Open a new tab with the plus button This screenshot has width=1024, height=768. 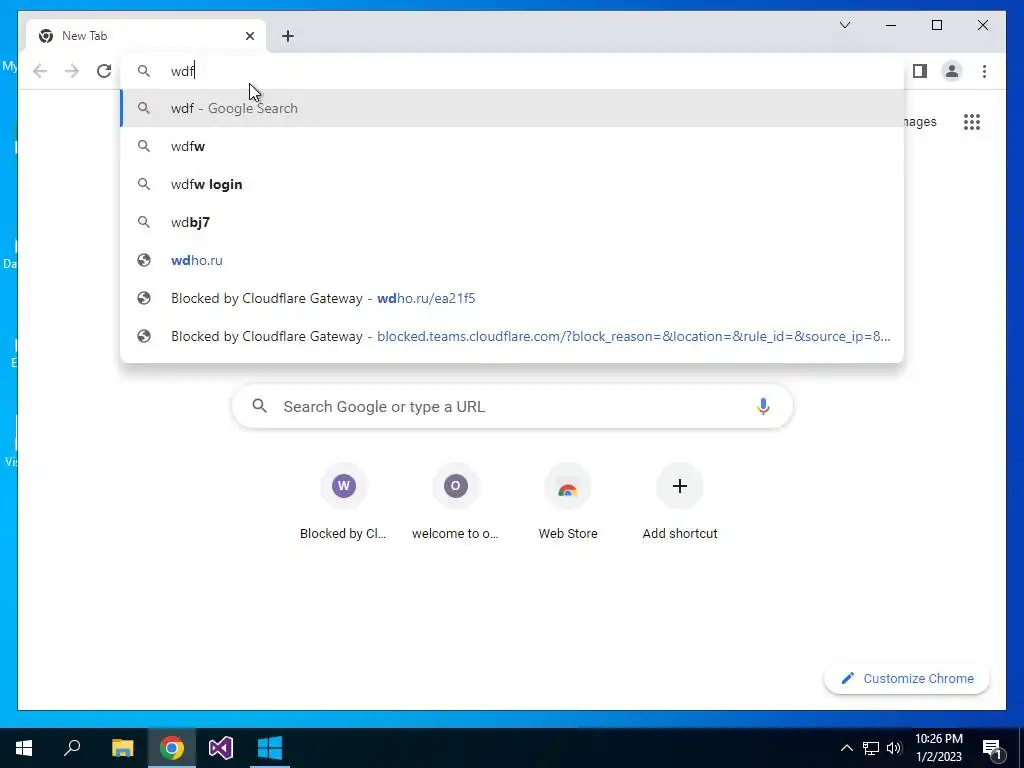[x=288, y=36]
